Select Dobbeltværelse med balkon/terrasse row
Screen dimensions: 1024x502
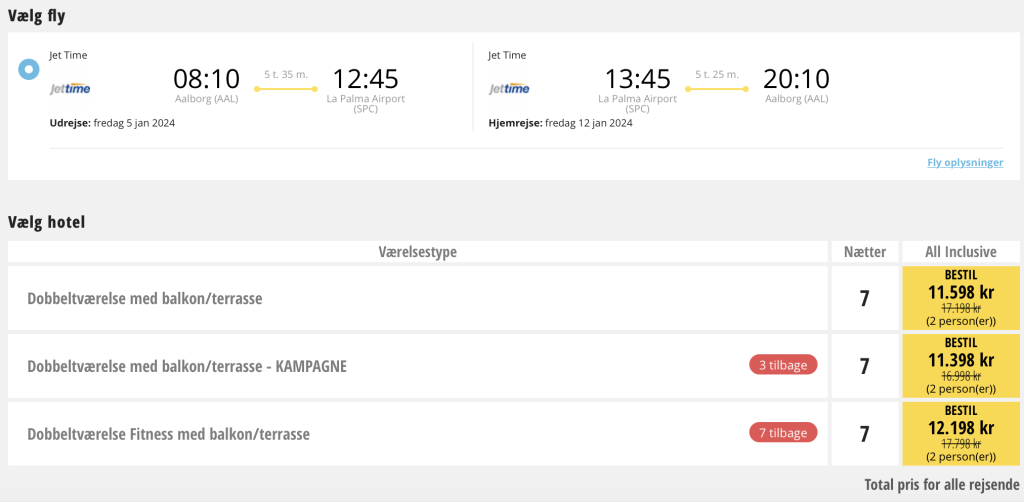point(417,298)
